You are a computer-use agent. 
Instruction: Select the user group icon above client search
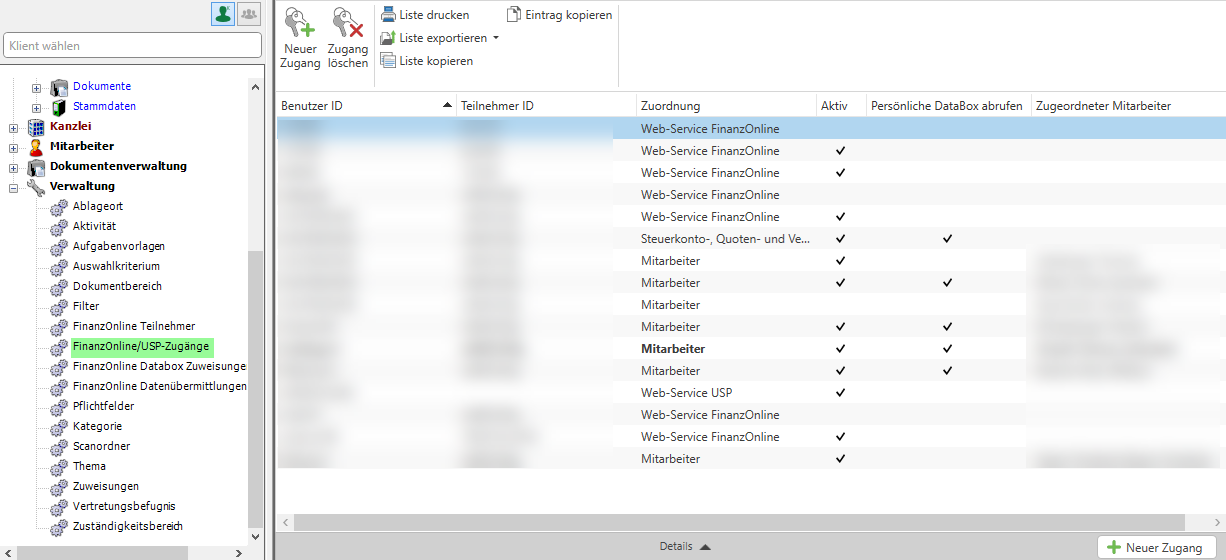point(248,14)
